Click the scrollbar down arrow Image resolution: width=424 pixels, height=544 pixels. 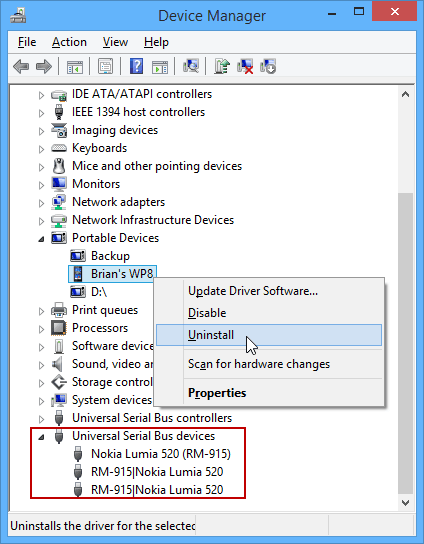click(x=406, y=502)
